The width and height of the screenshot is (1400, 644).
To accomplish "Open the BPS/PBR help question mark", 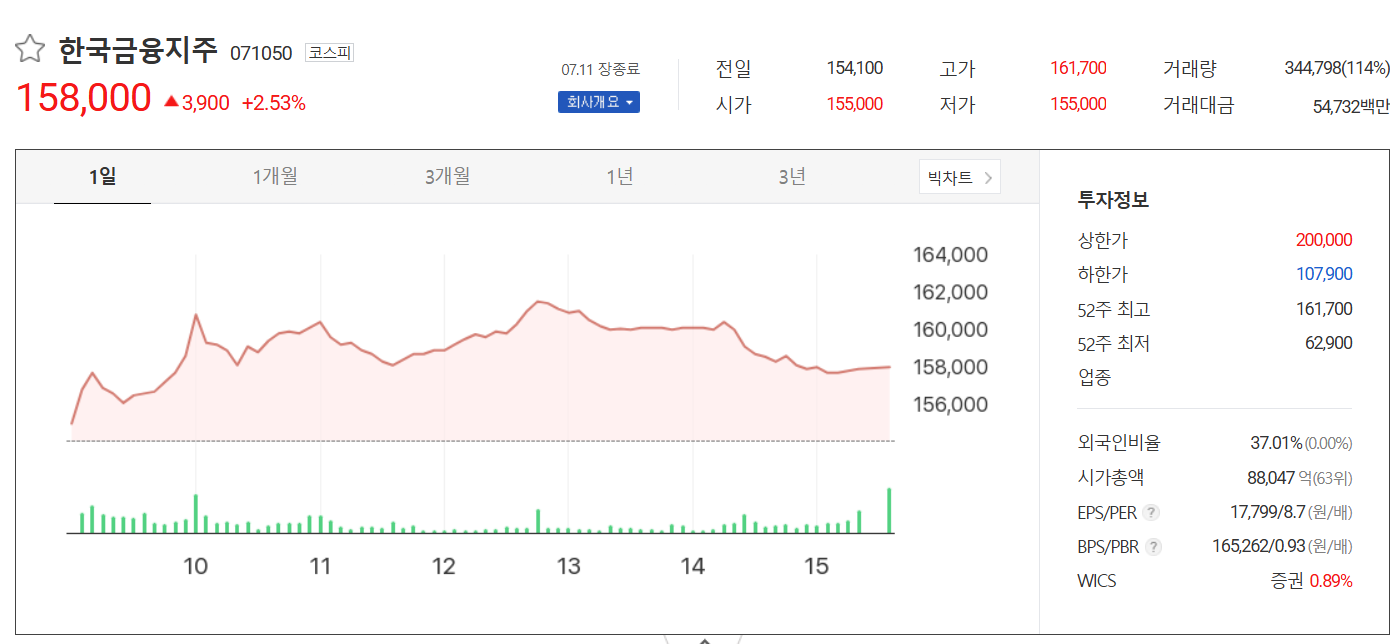I will (1154, 547).
